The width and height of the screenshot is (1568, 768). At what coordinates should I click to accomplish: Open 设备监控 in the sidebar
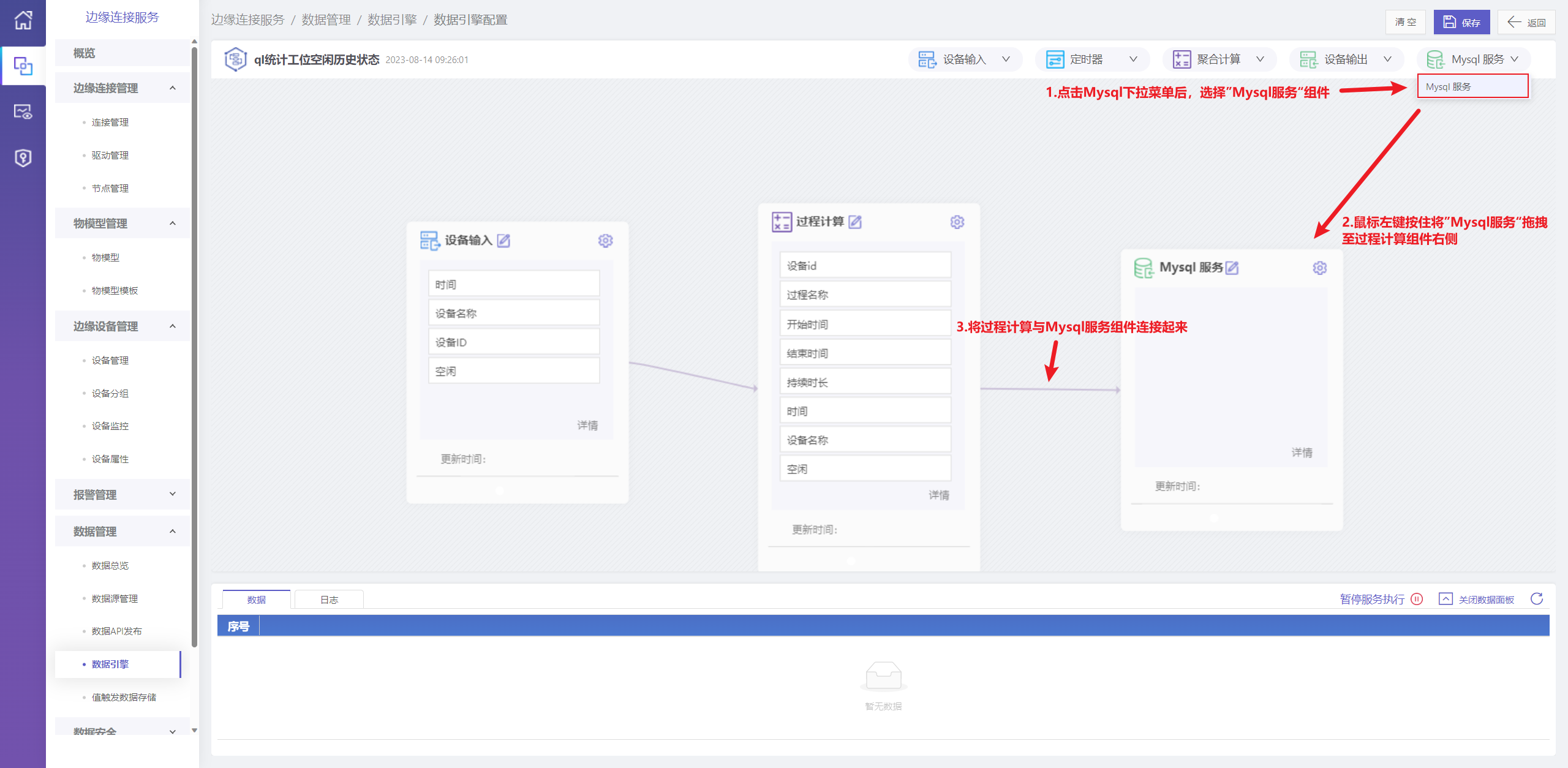[x=110, y=426]
